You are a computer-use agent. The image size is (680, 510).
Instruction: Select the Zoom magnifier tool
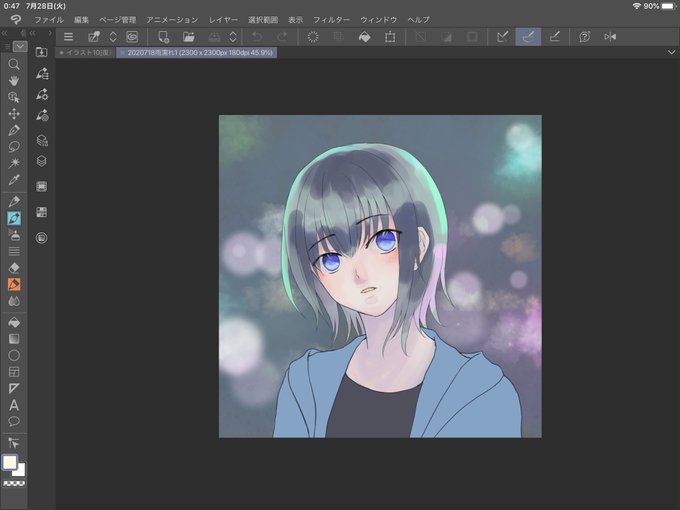click(14, 64)
